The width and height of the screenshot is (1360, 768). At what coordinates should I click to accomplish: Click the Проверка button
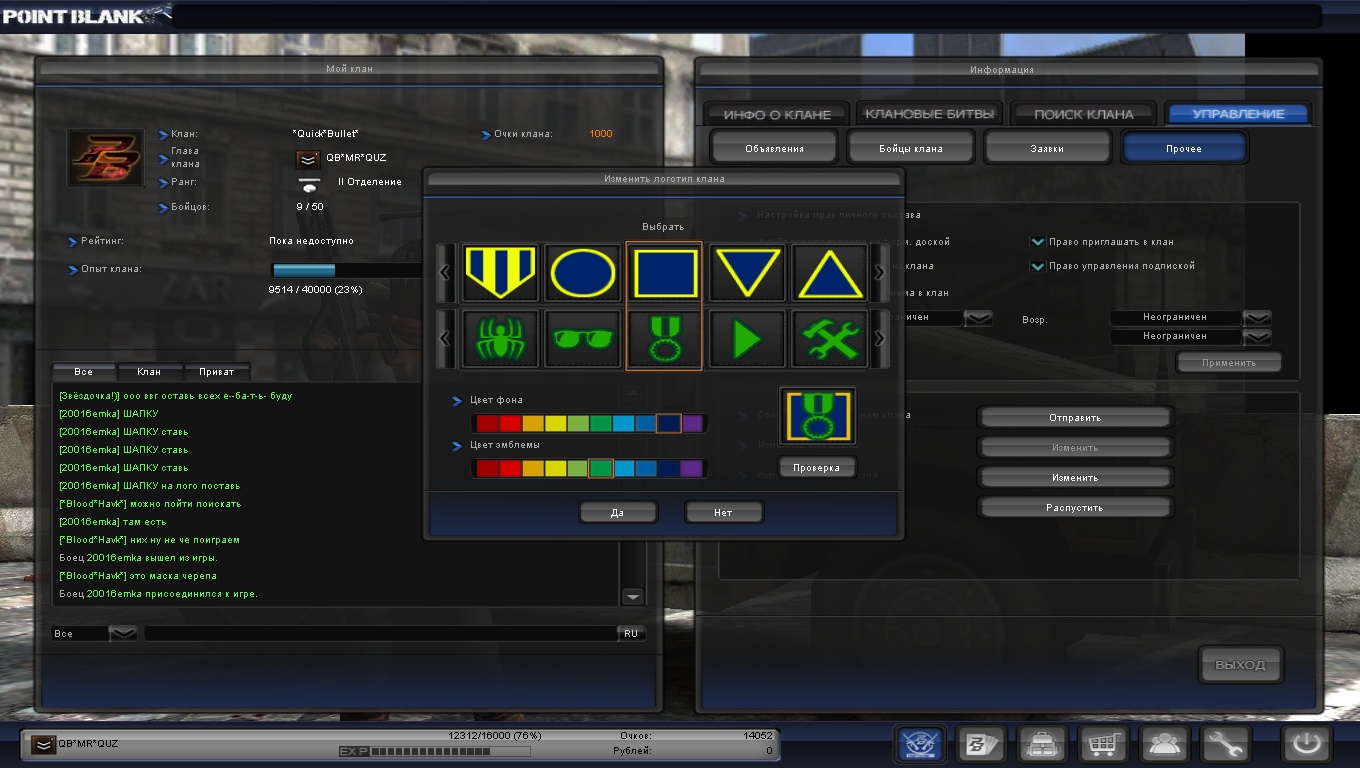(x=817, y=467)
